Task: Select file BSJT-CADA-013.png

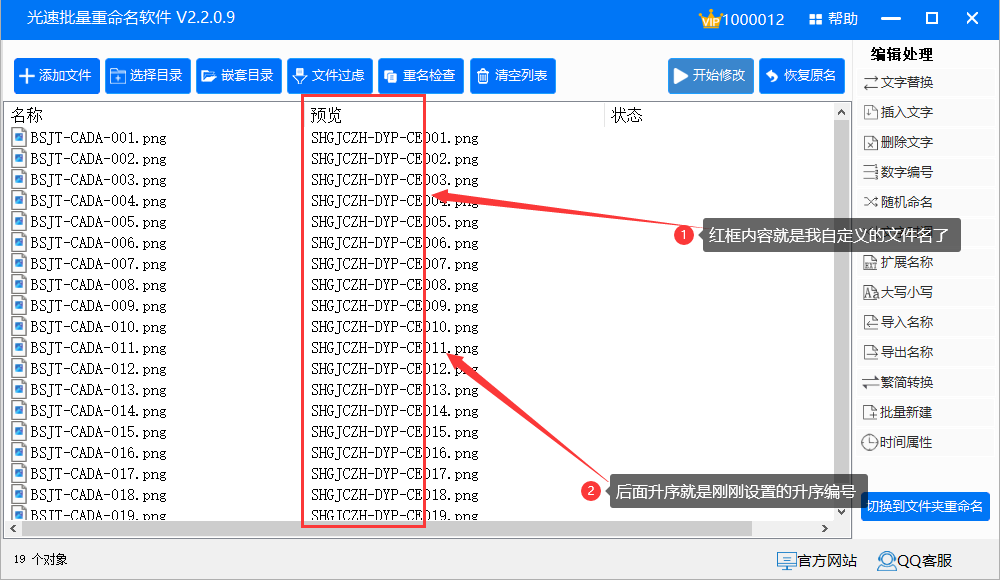Action: pos(98,390)
